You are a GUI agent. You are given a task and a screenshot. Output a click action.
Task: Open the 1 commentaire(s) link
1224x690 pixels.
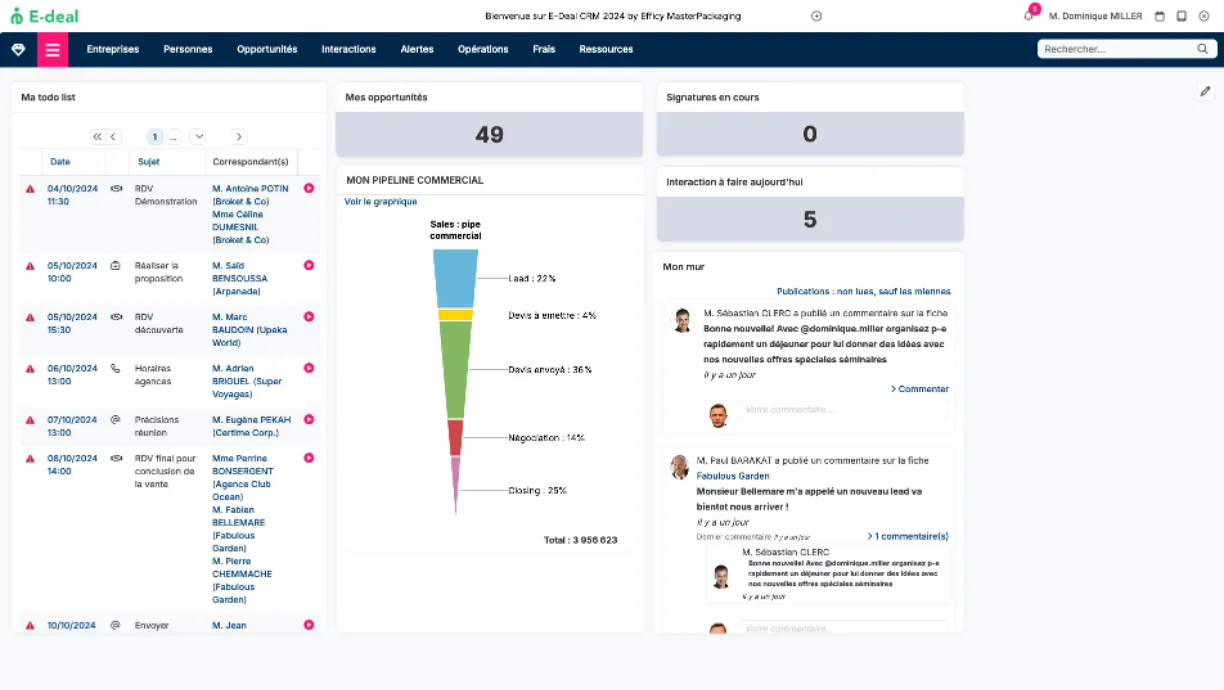point(908,536)
